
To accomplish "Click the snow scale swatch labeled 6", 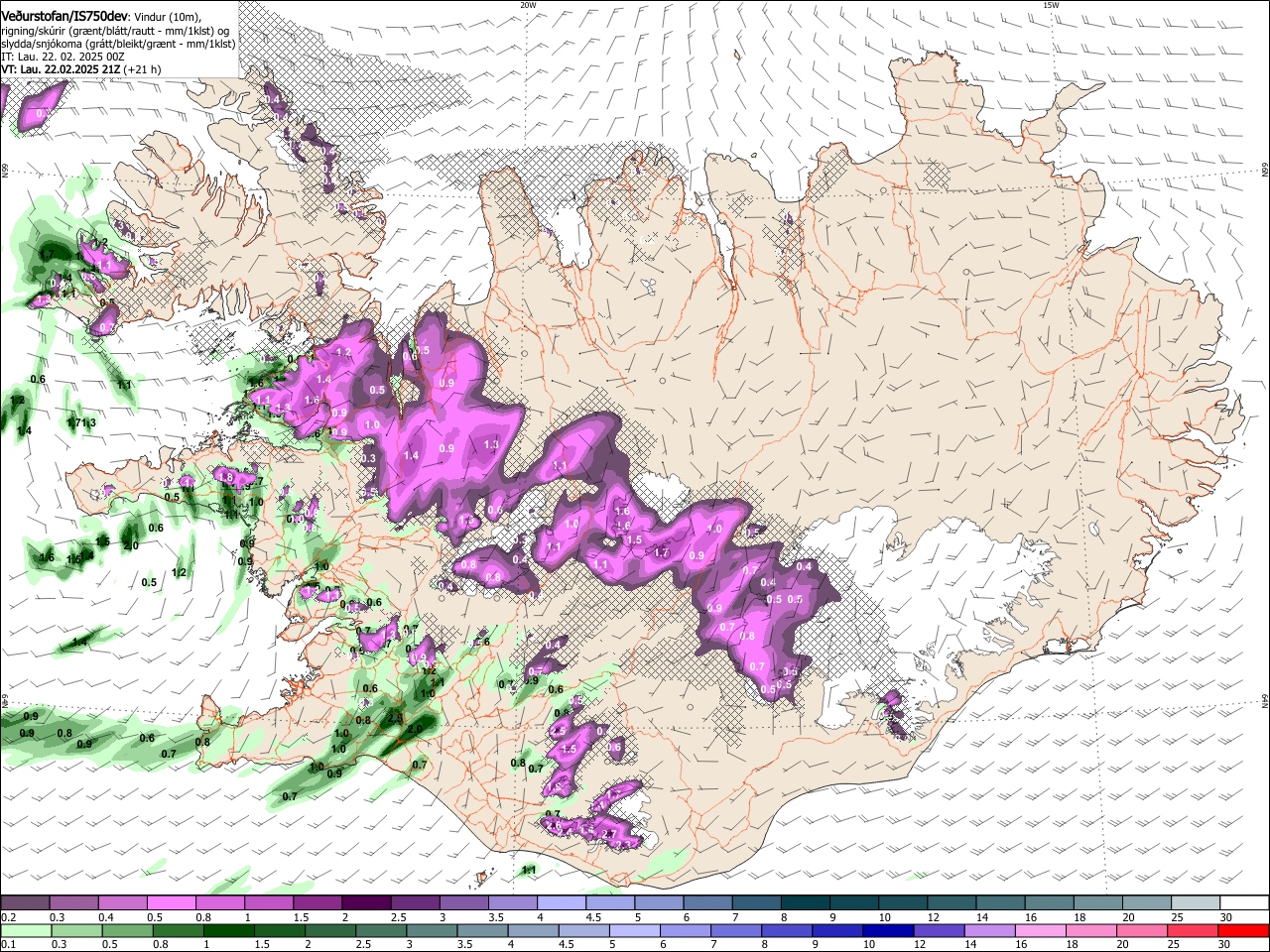I will [x=706, y=902].
